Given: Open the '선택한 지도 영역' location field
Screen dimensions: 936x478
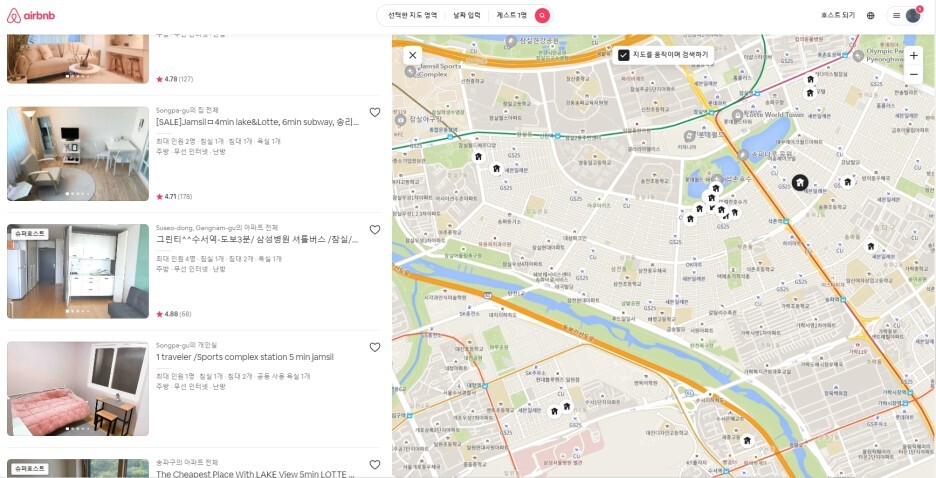Looking at the screenshot, I should [412, 16].
